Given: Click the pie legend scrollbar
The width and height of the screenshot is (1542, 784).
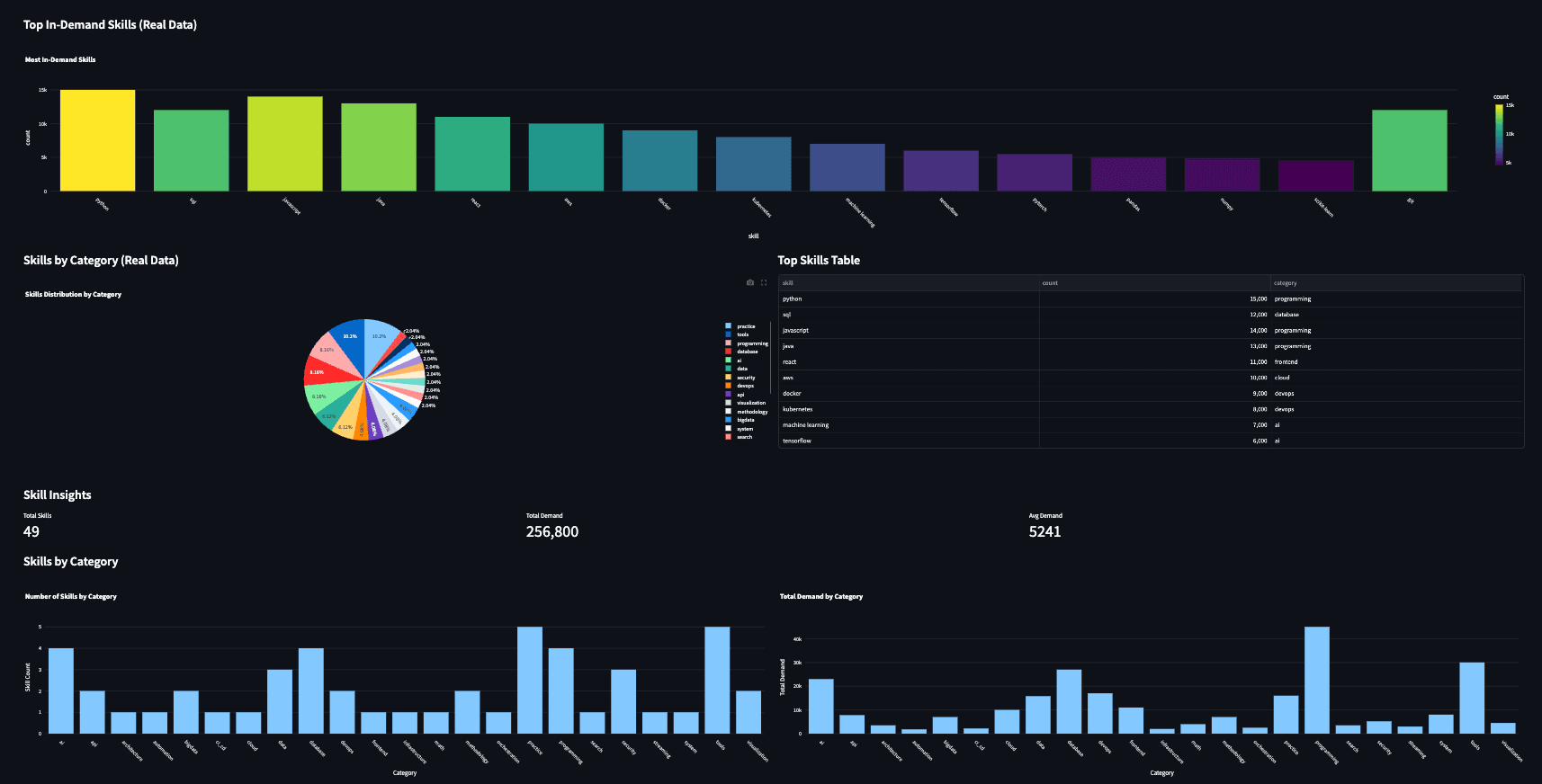Looking at the screenshot, I should (771, 357).
